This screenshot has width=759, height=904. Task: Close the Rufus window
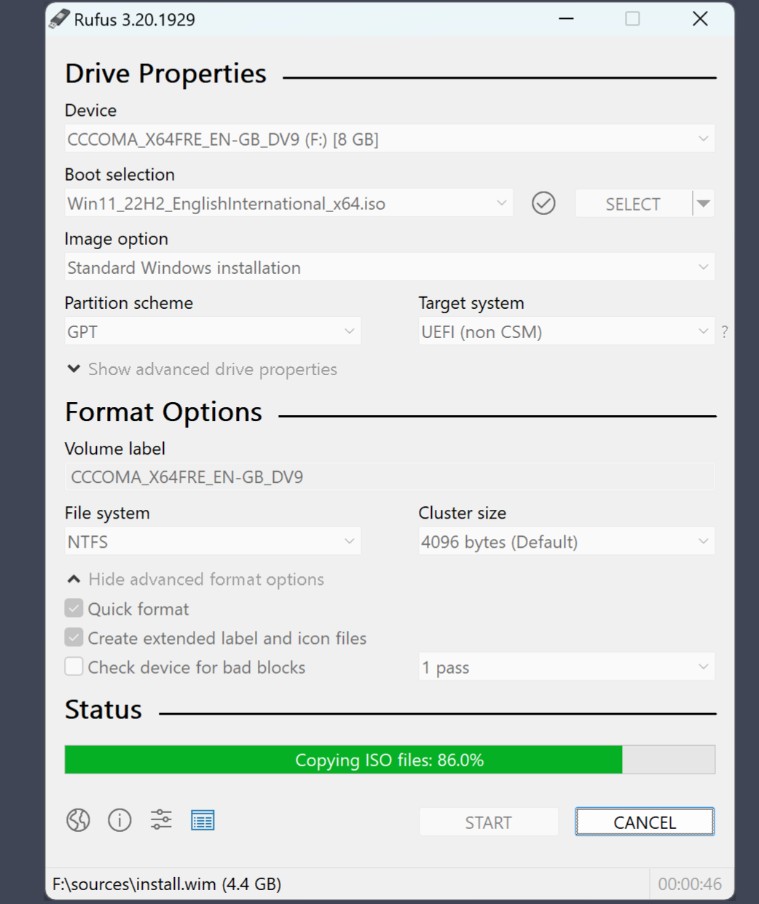700,19
